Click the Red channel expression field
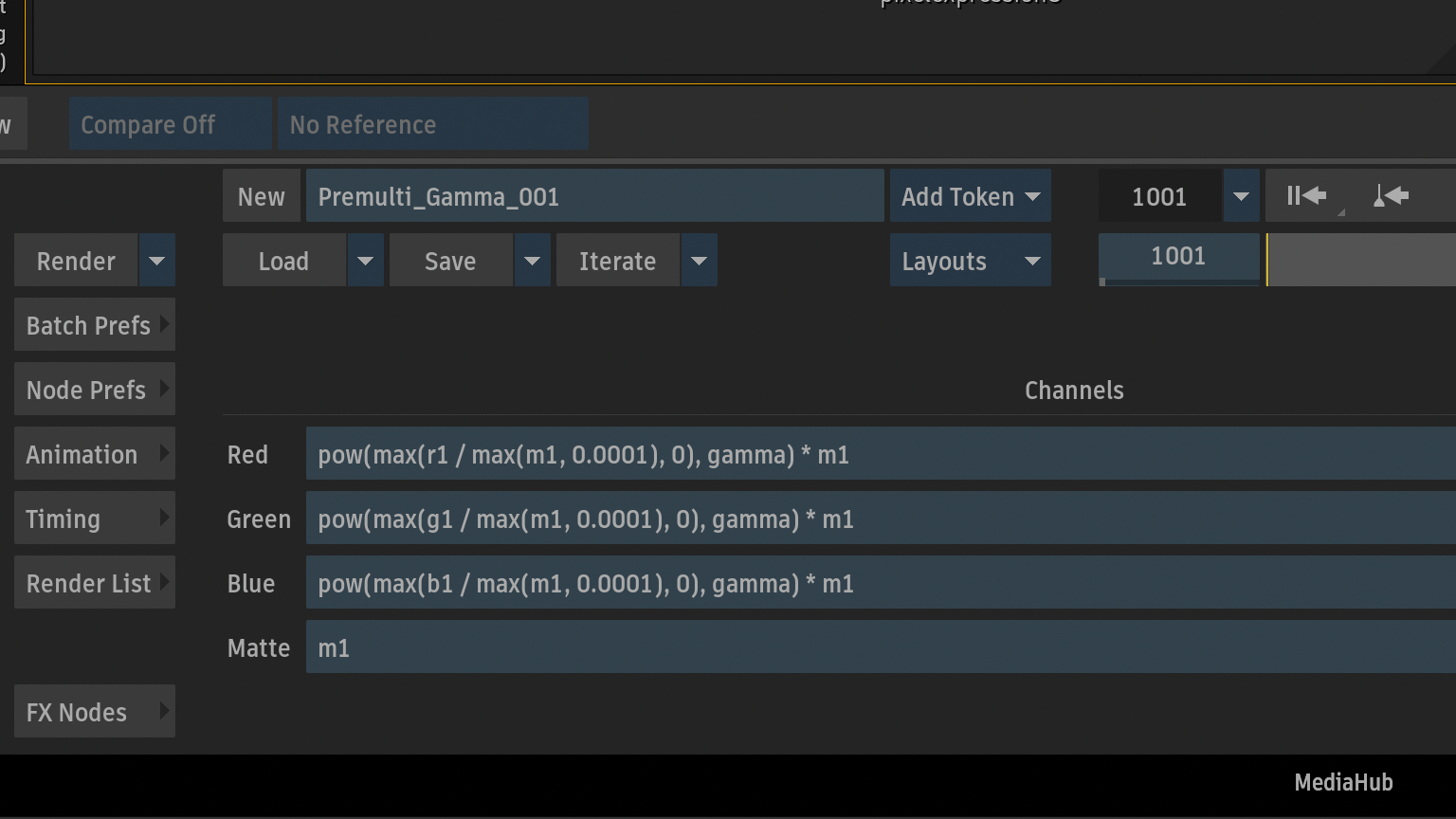Viewport: 1456px width, 819px height. 881,454
